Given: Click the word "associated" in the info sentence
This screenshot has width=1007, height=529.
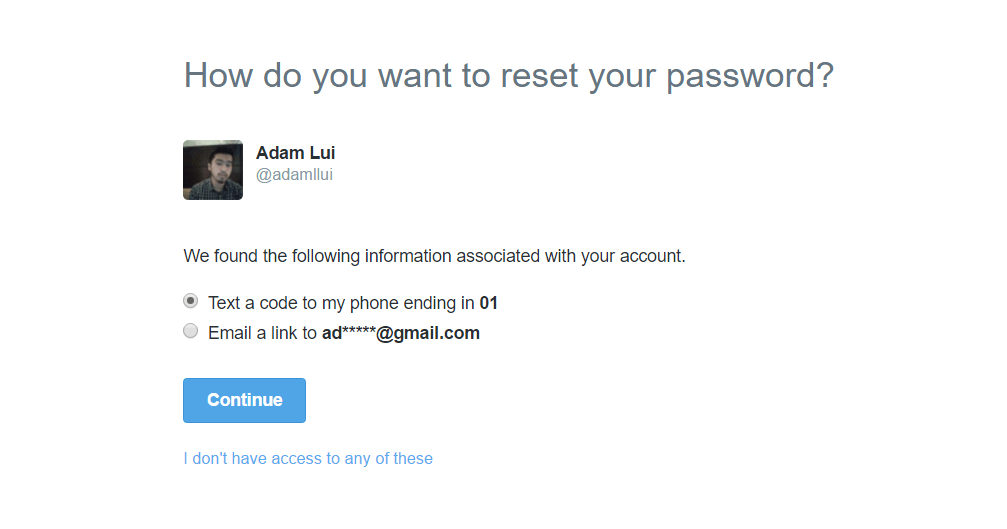Looking at the screenshot, I should pos(498,256).
